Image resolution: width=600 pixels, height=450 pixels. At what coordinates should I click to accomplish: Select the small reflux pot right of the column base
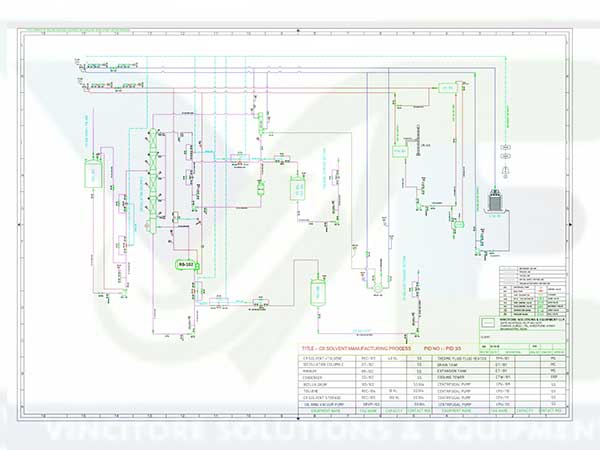176,217
